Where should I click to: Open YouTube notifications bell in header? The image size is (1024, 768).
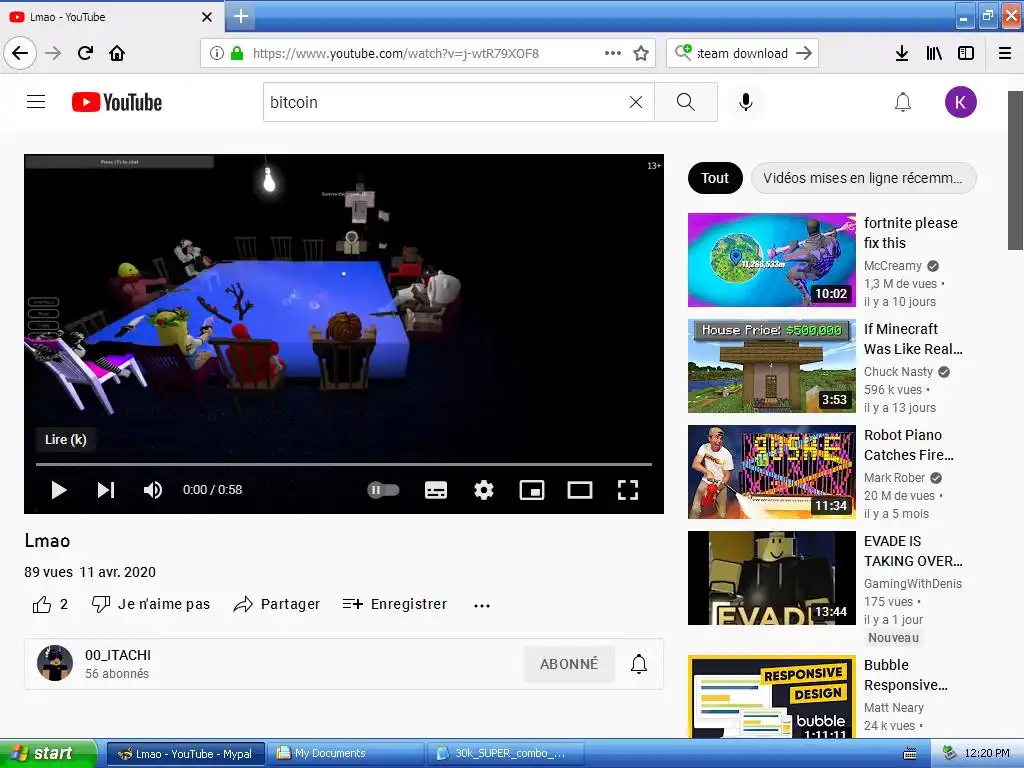point(903,102)
